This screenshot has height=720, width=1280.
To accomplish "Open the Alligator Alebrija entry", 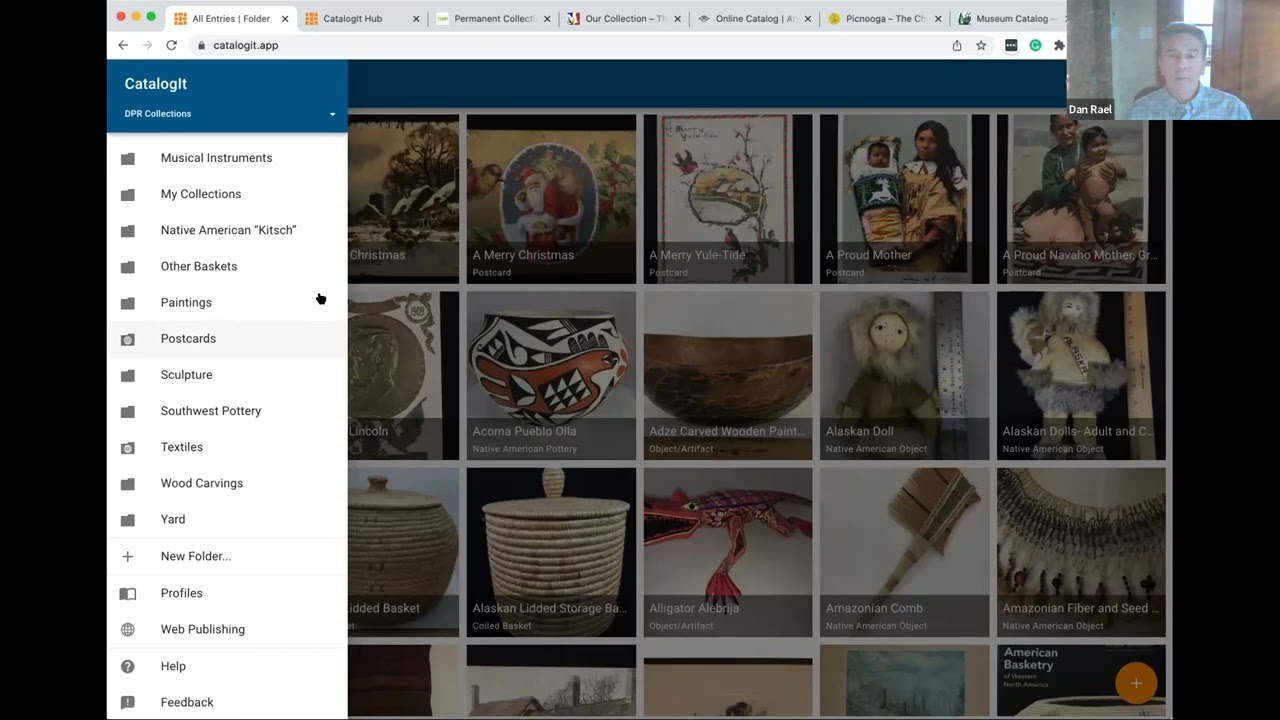I will point(728,553).
